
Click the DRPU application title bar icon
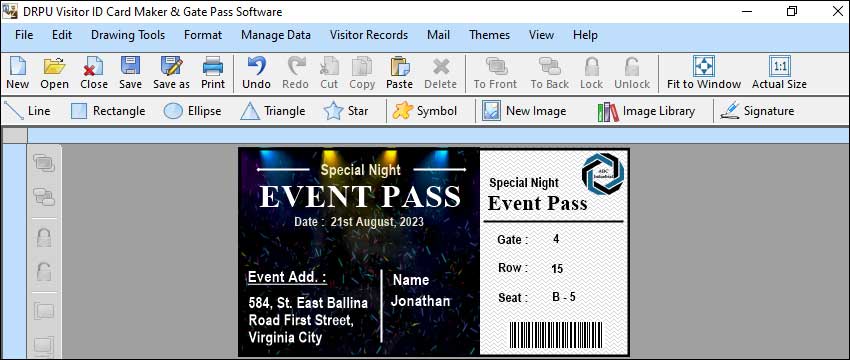click(x=10, y=11)
